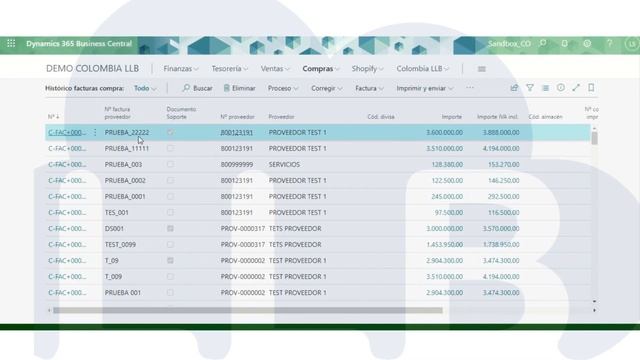Open the FactBox information icon
640x360 pixels.
pyautogui.click(x=561, y=88)
